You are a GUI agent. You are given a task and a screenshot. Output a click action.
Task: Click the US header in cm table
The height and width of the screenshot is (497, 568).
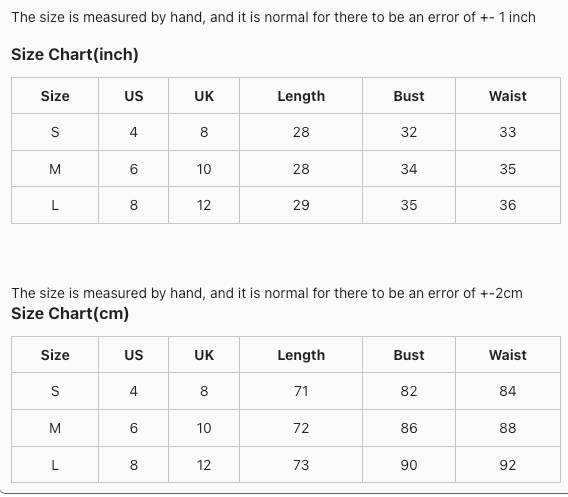tap(134, 355)
